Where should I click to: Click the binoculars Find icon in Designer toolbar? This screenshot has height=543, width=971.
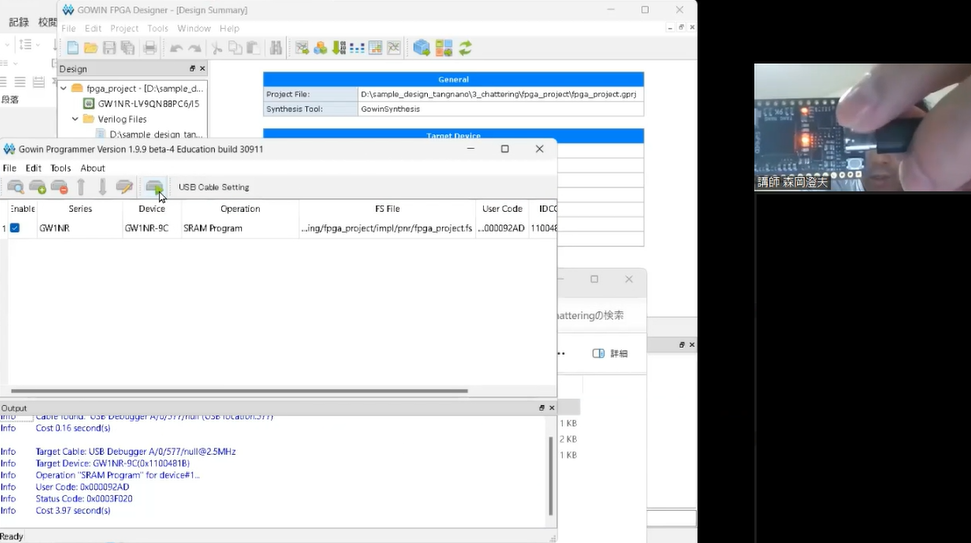pyautogui.click(x=275, y=48)
